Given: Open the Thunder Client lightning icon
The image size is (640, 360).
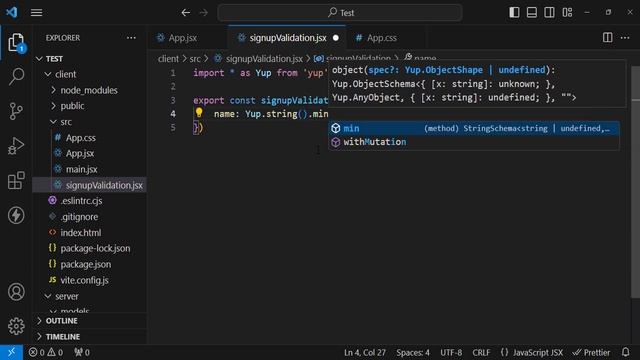Looking at the screenshot, I should coord(16,215).
